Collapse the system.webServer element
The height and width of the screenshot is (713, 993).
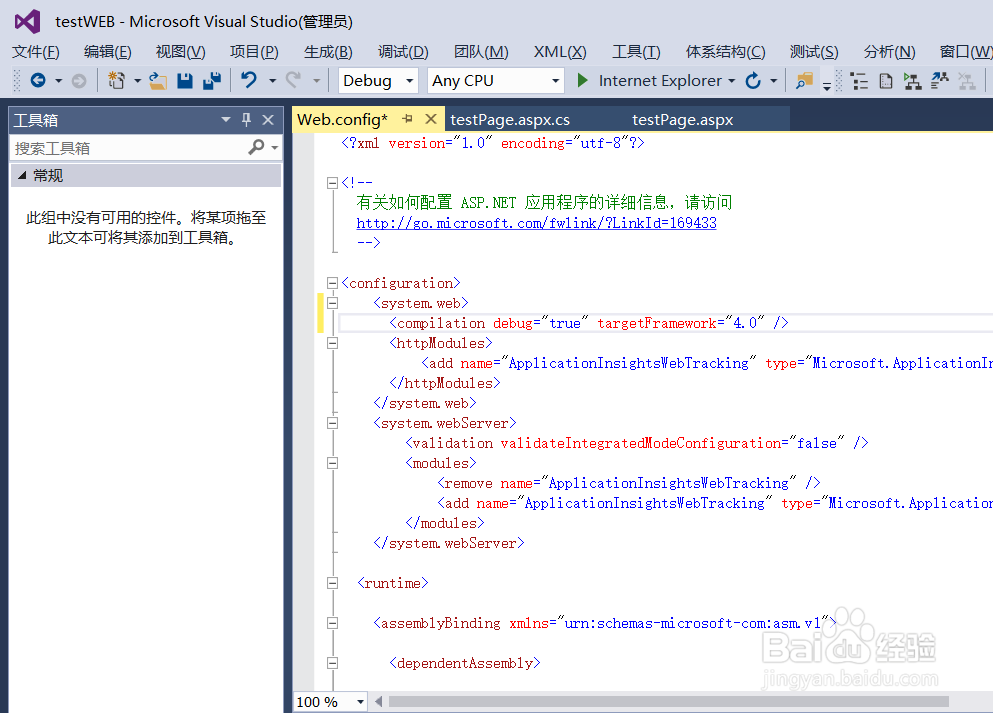click(332, 423)
